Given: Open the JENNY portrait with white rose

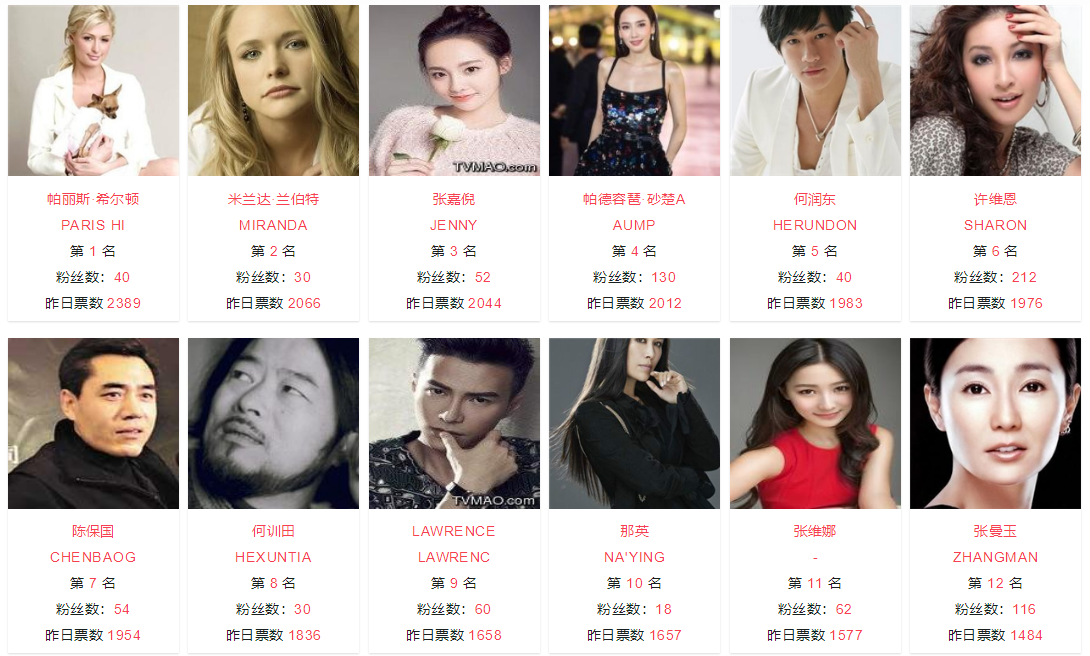Looking at the screenshot, I should click(x=454, y=90).
